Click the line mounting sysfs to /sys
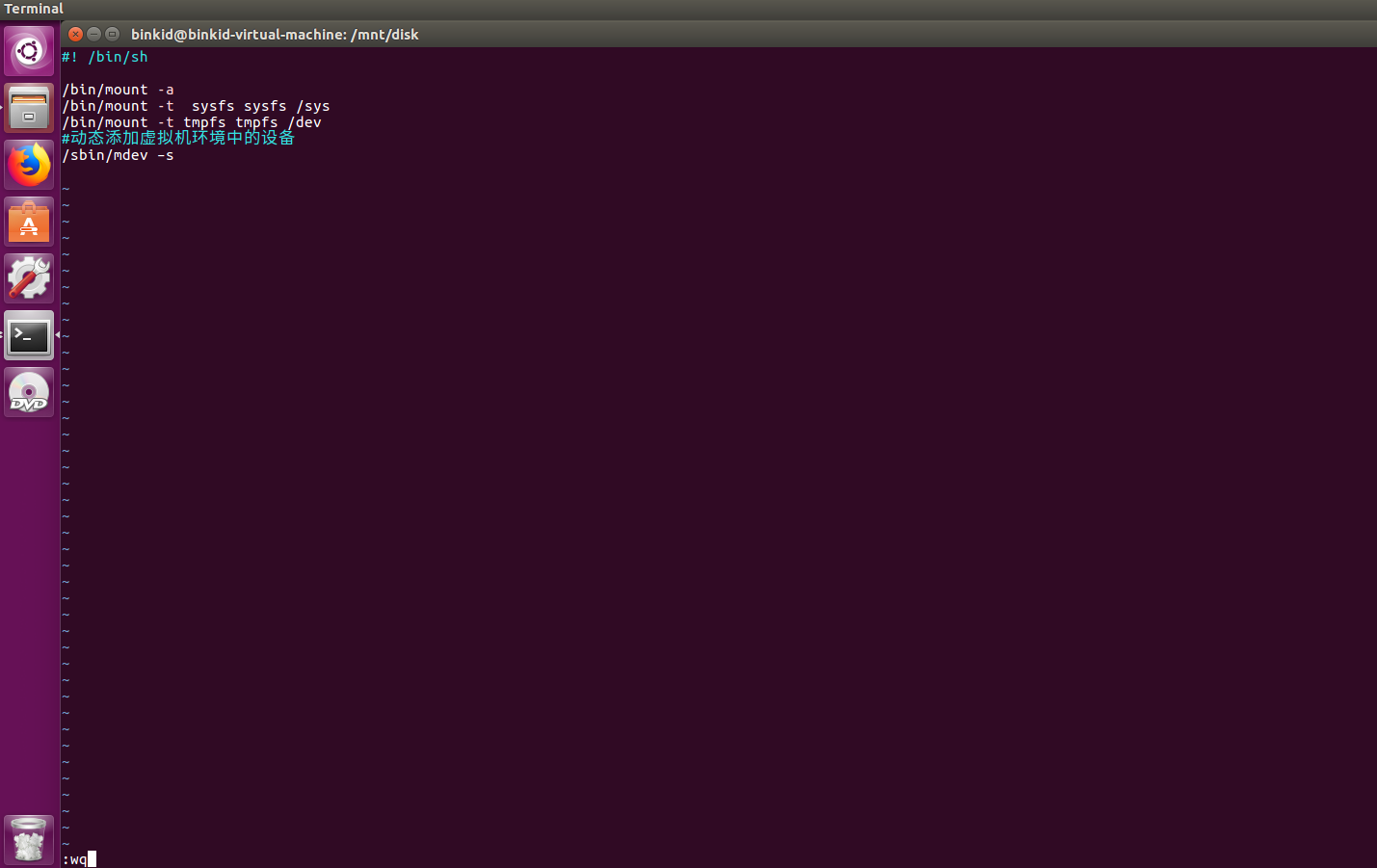 pyautogui.click(x=197, y=106)
